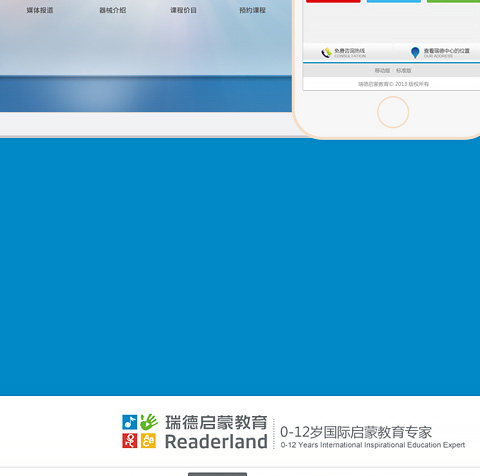Click the red button in phone screen

click(333, 1)
